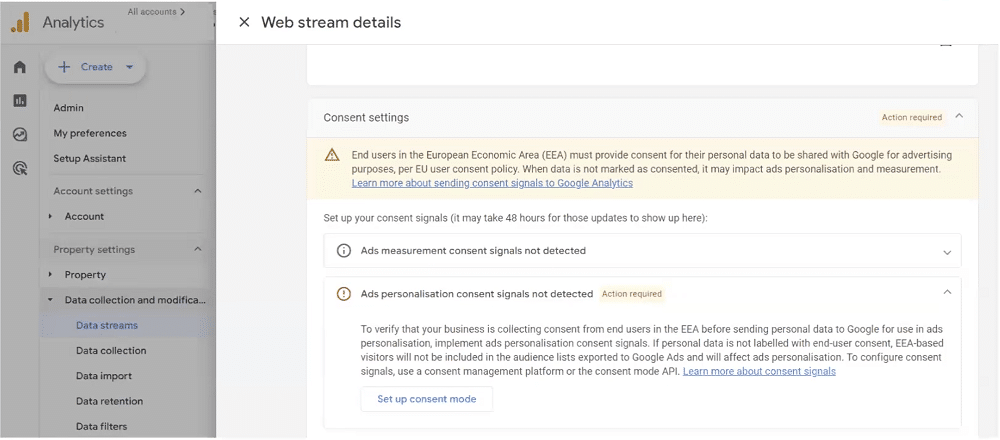Open My preferences in the sidebar
Viewport: 1000px width, 440px height.
(90, 133)
